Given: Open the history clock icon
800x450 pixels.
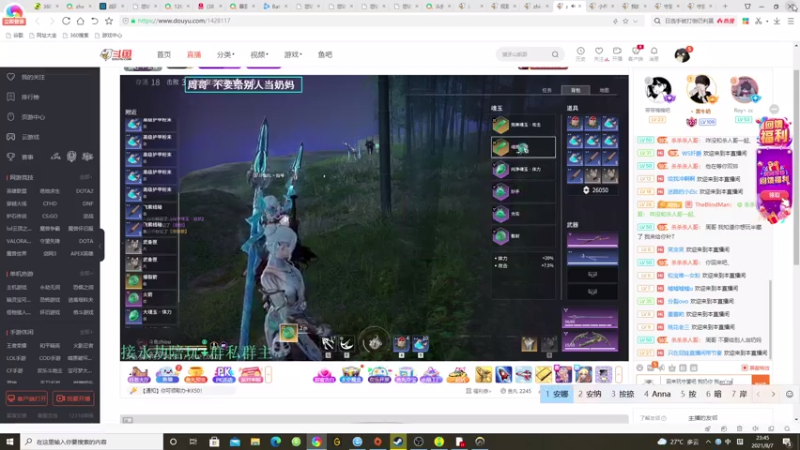Looking at the screenshot, I should [581, 53].
